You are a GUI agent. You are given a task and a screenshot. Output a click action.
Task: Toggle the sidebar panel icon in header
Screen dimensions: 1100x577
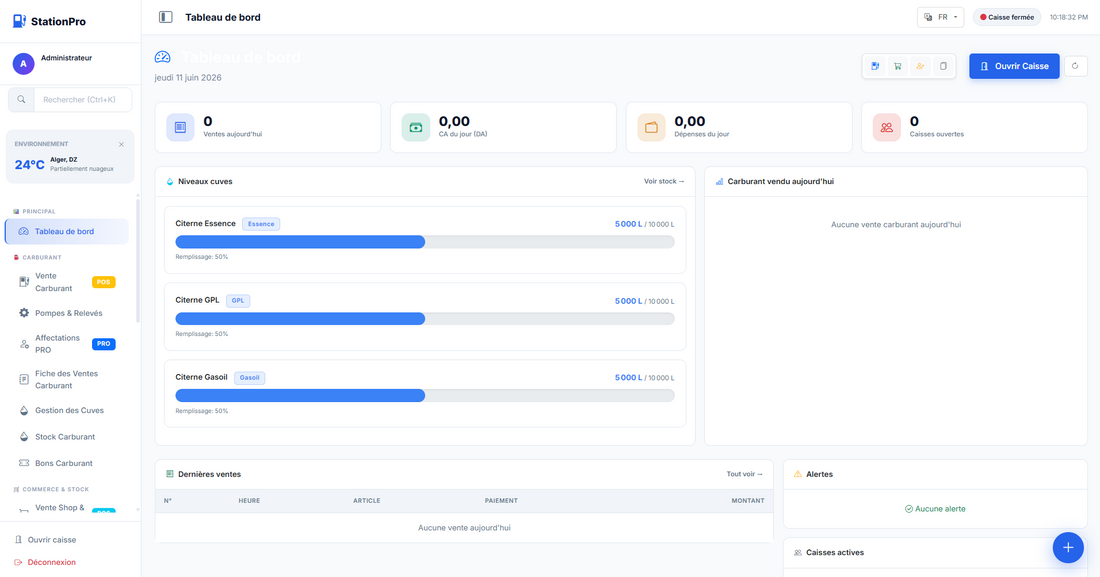coord(166,17)
